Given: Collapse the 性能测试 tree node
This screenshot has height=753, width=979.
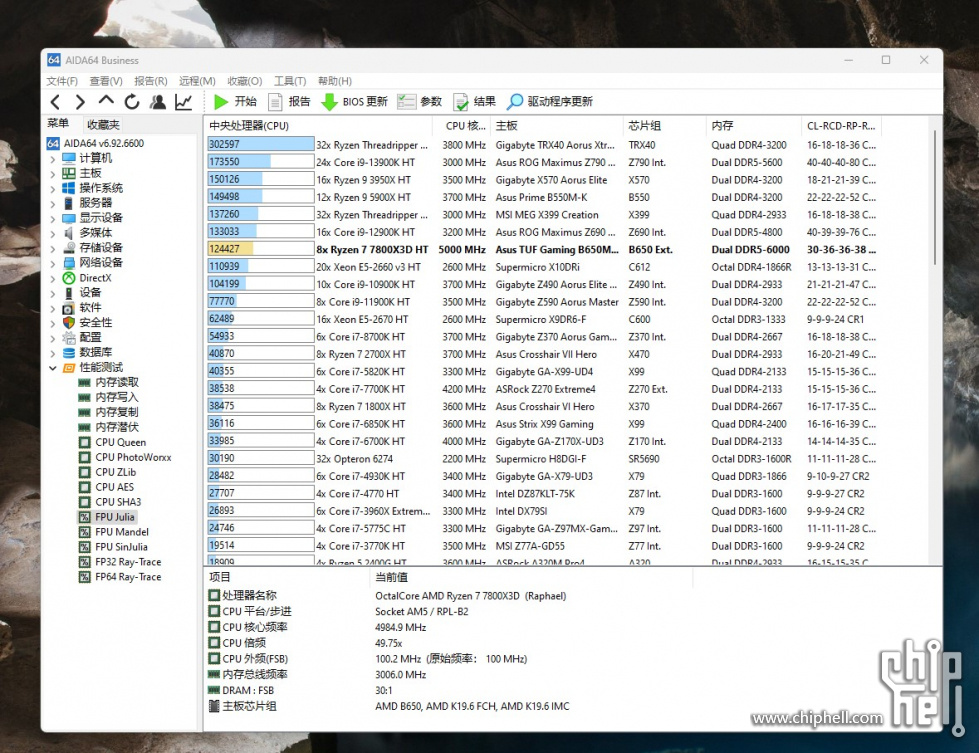Looking at the screenshot, I should (52, 368).
